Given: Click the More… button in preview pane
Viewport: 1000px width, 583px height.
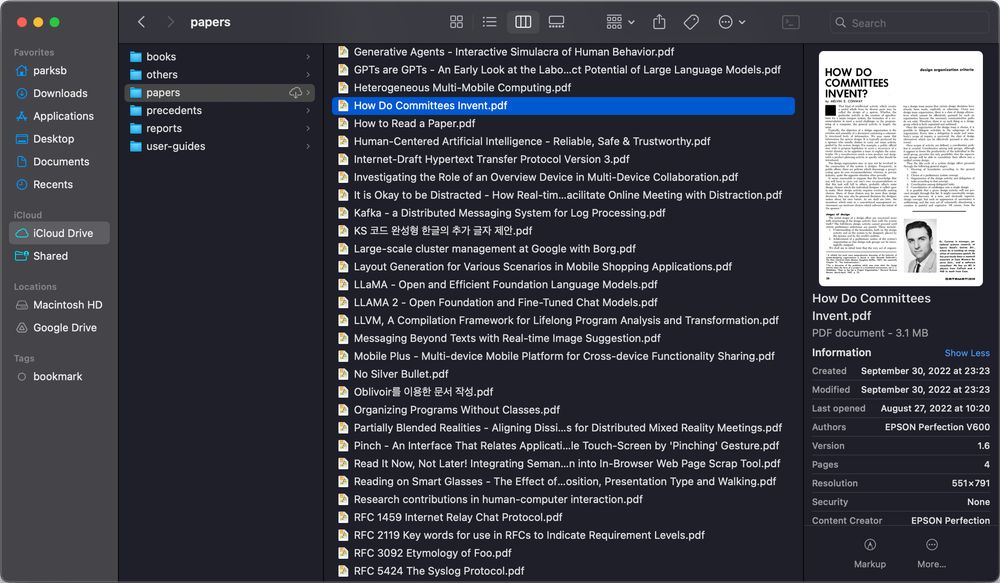Looking at the screenshot, I should (931, 545).
